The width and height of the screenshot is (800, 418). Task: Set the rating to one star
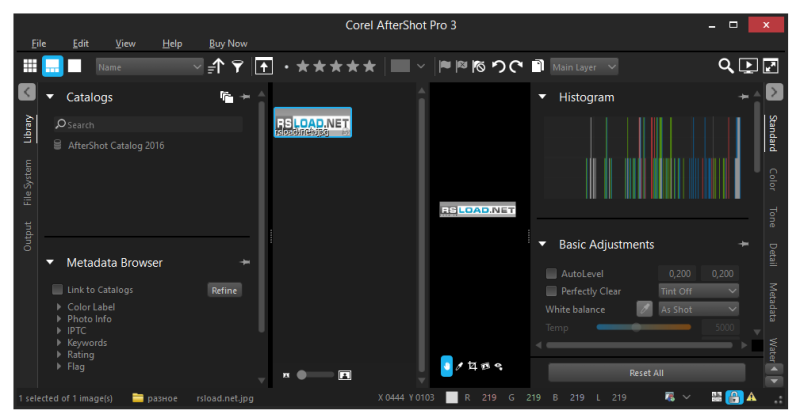(303, 66)
